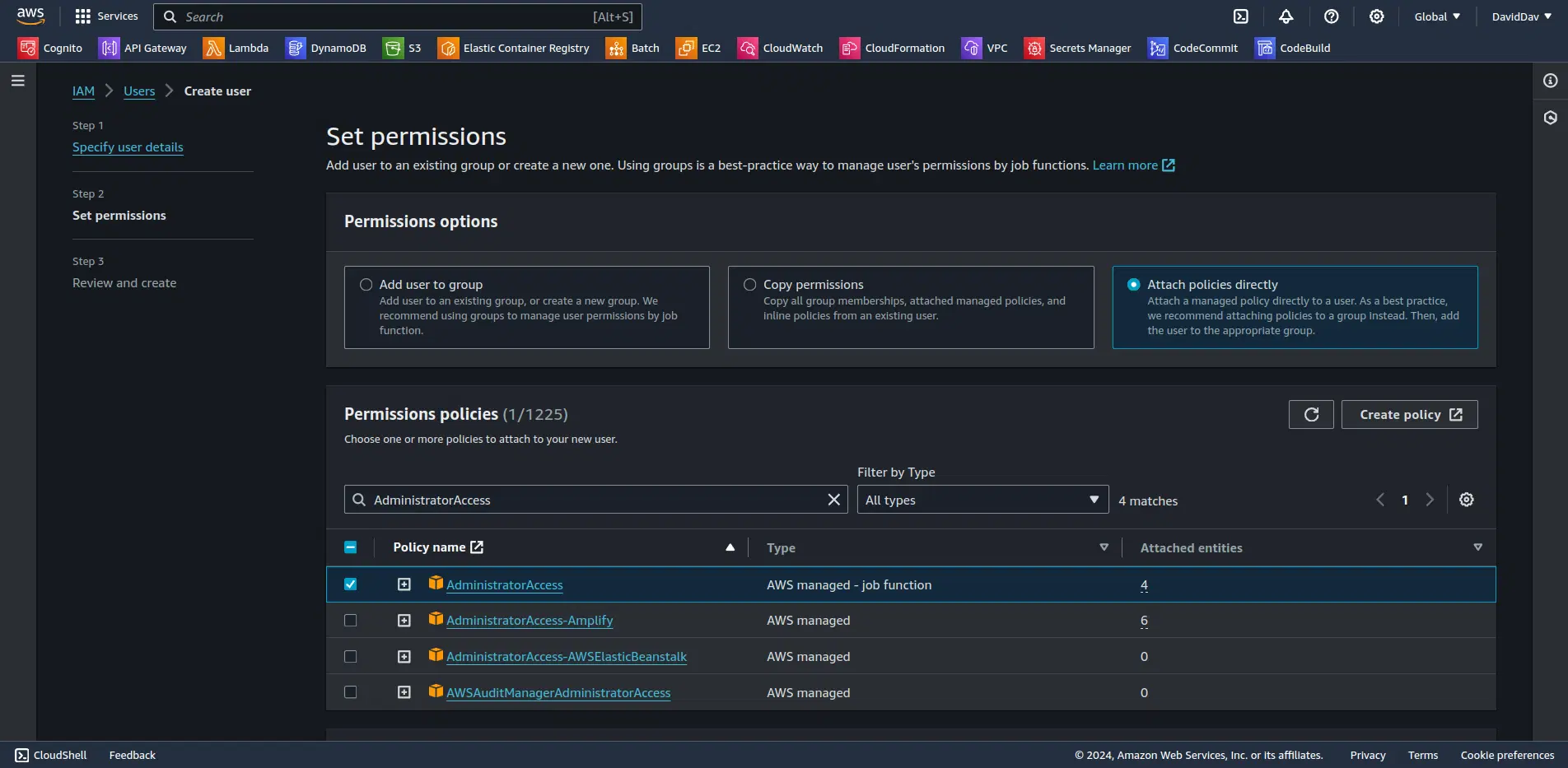Refresh the permissions policies list
This screenshot has width=1568, height=768.
click(x=1310, y=414)
